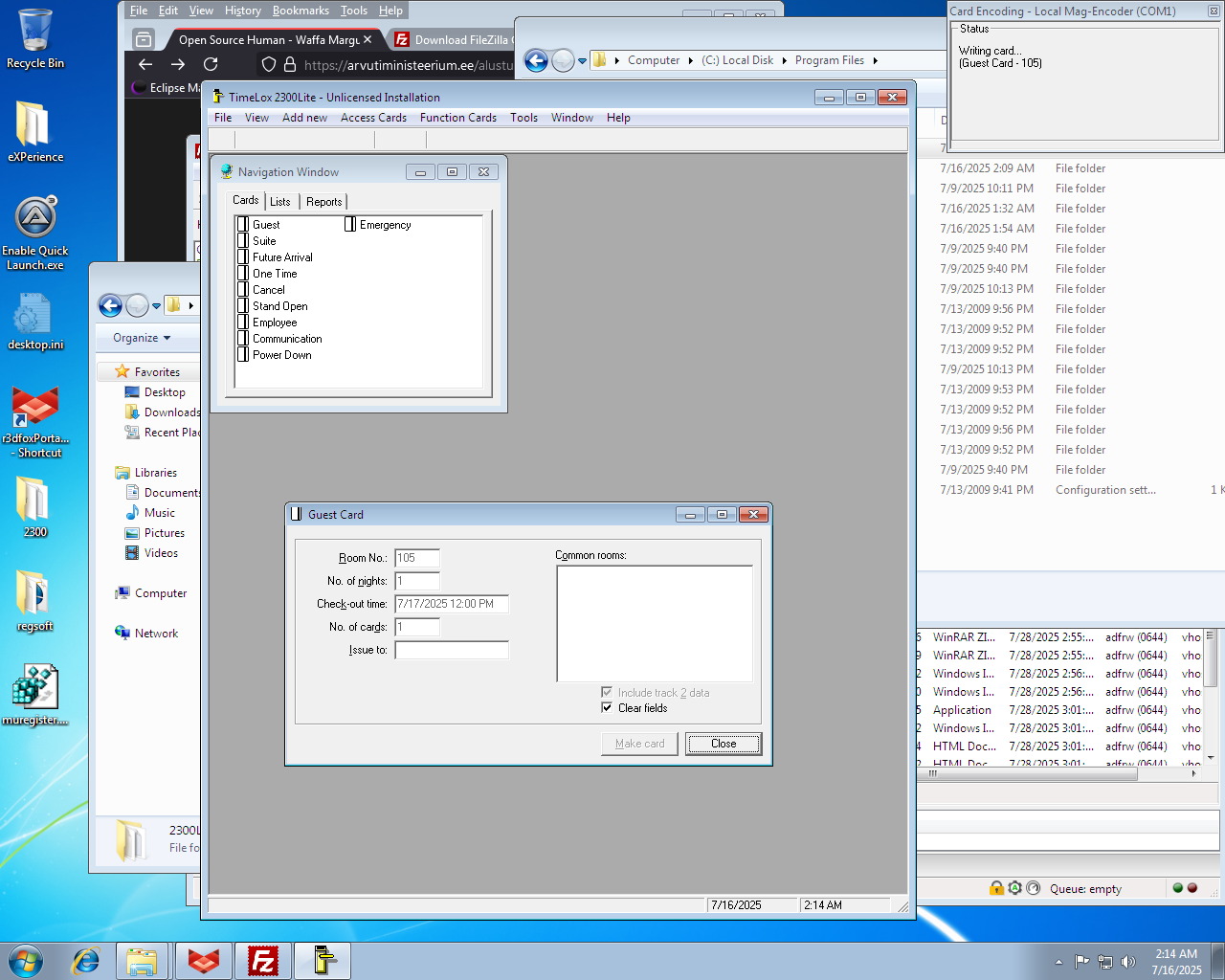This screenshot has height=980, width=1225.
Task: Click the volume speaker icon in the tray
Action: pos(1128,962)
